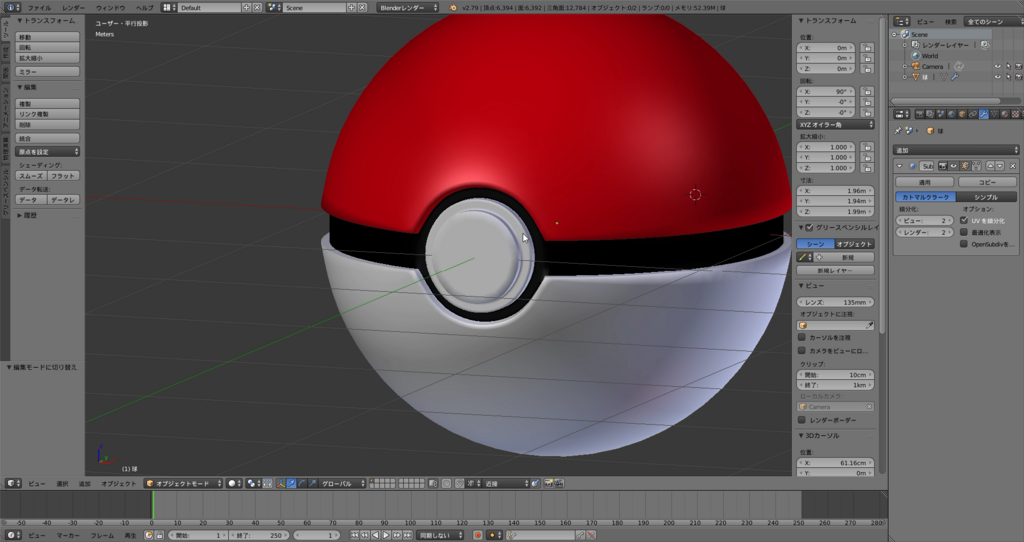
Task: Open the Constraints chain-link properties tab
Action: 973,114
